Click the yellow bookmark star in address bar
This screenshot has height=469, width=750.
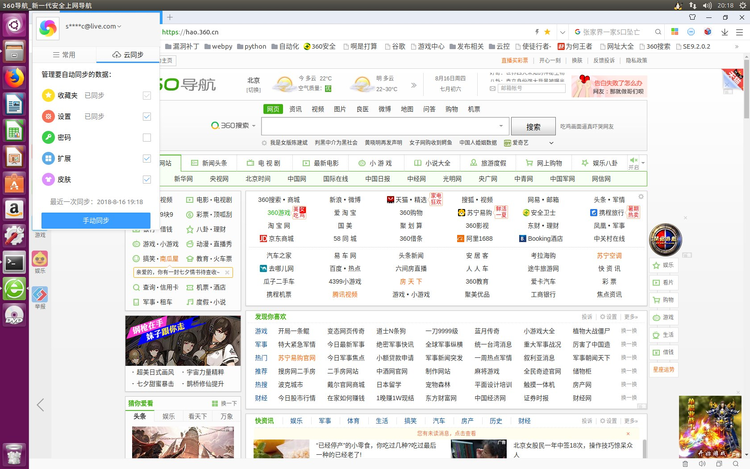point(547,32)
